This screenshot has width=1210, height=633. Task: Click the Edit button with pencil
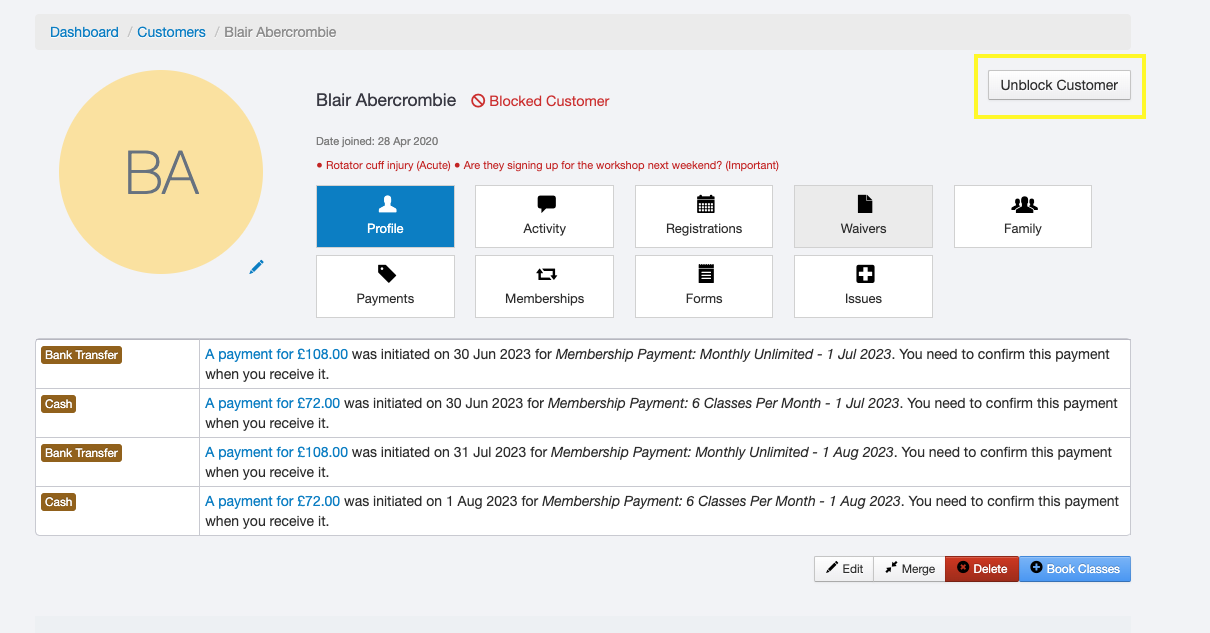844,569
